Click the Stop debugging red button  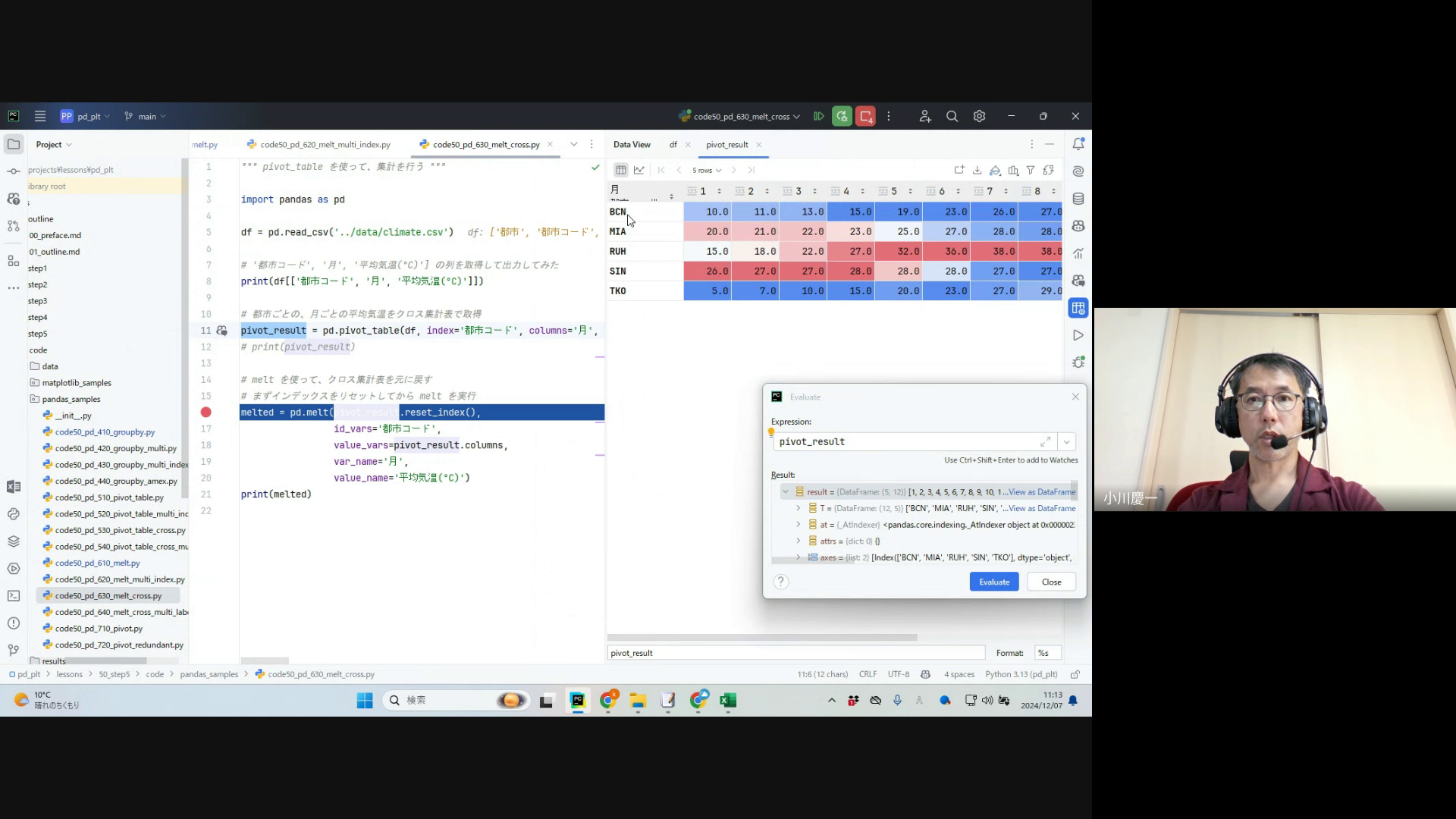[x=865, y=116]
